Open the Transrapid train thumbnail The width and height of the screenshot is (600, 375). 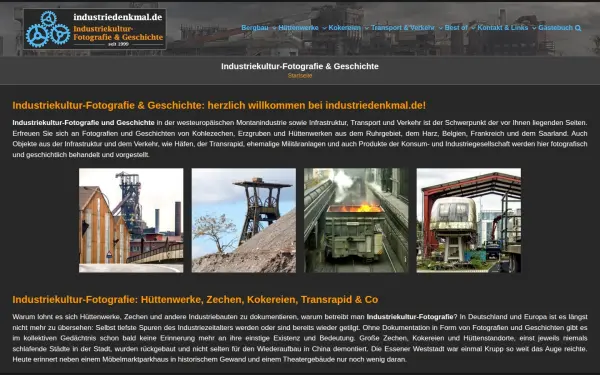coord(468,220)
